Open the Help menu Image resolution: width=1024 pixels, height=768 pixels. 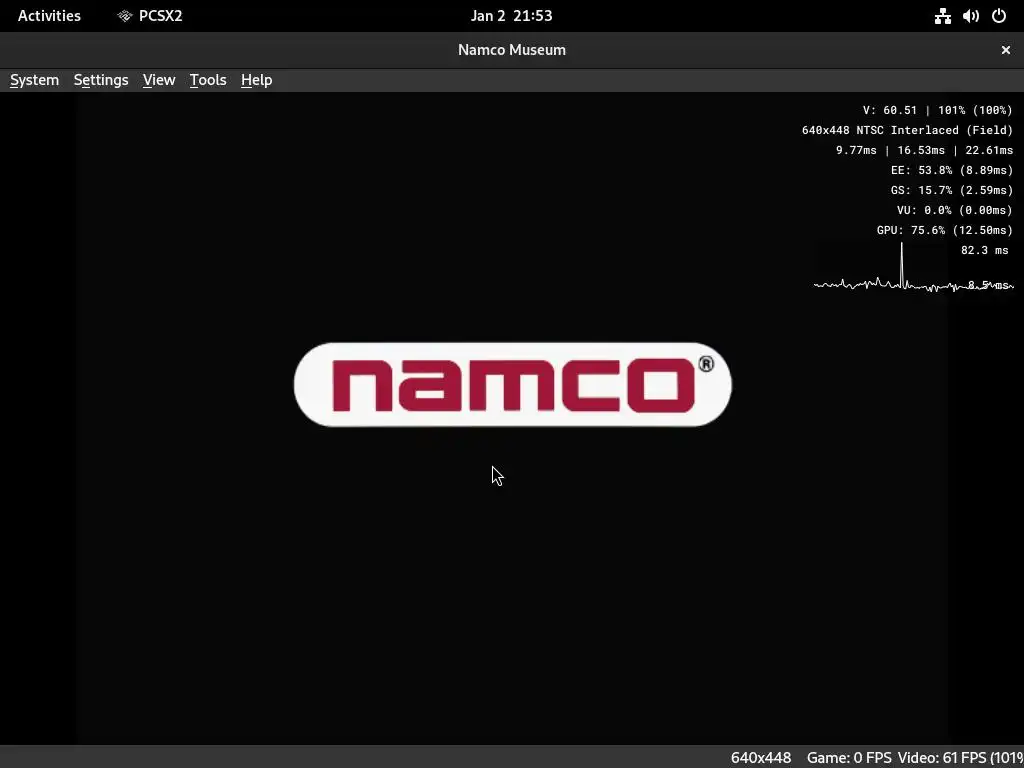click(x=257, y=80)
